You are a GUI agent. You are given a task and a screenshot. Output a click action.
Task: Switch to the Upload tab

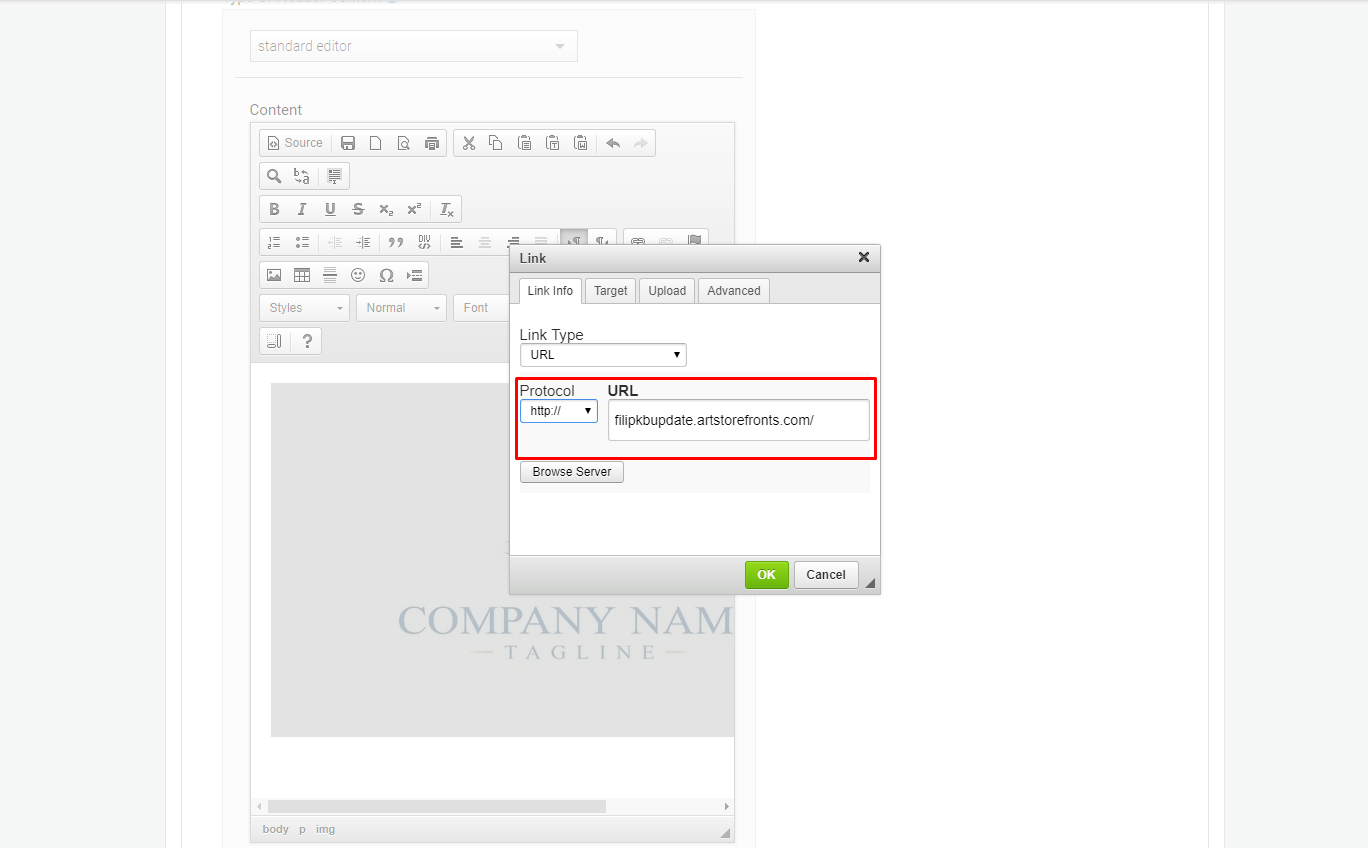click(667, 291)
